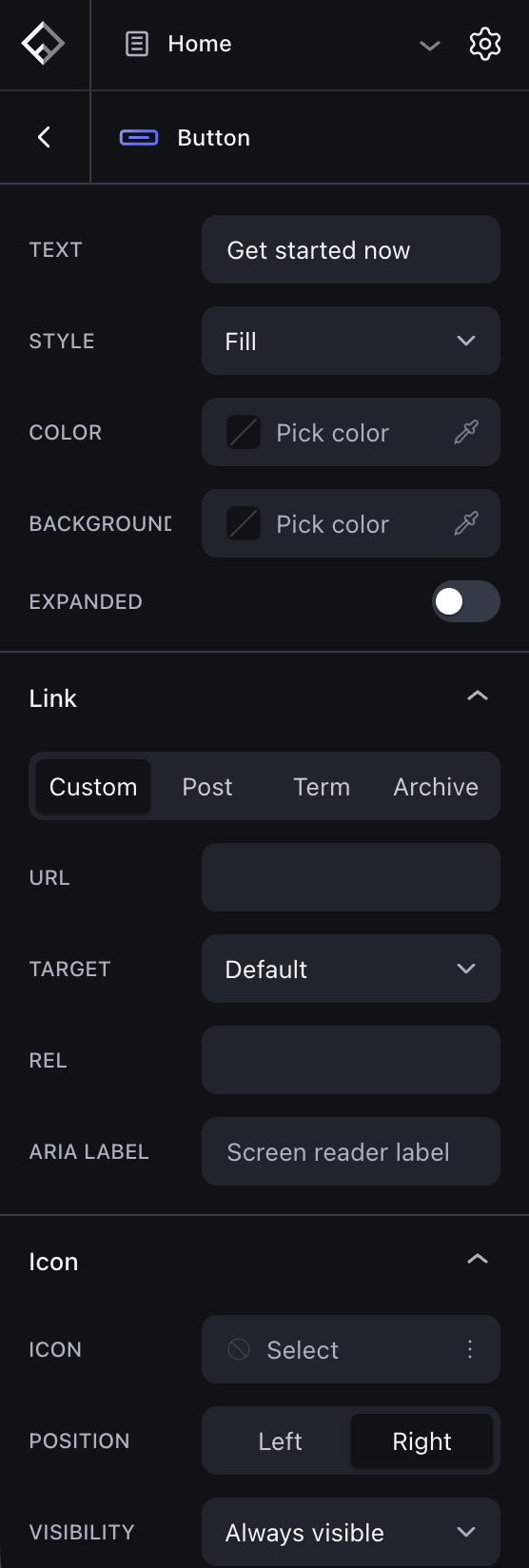The image size is (529, 1568).
Task: Open the Target dropdown showing Default
Action: (x=351, y=969)
